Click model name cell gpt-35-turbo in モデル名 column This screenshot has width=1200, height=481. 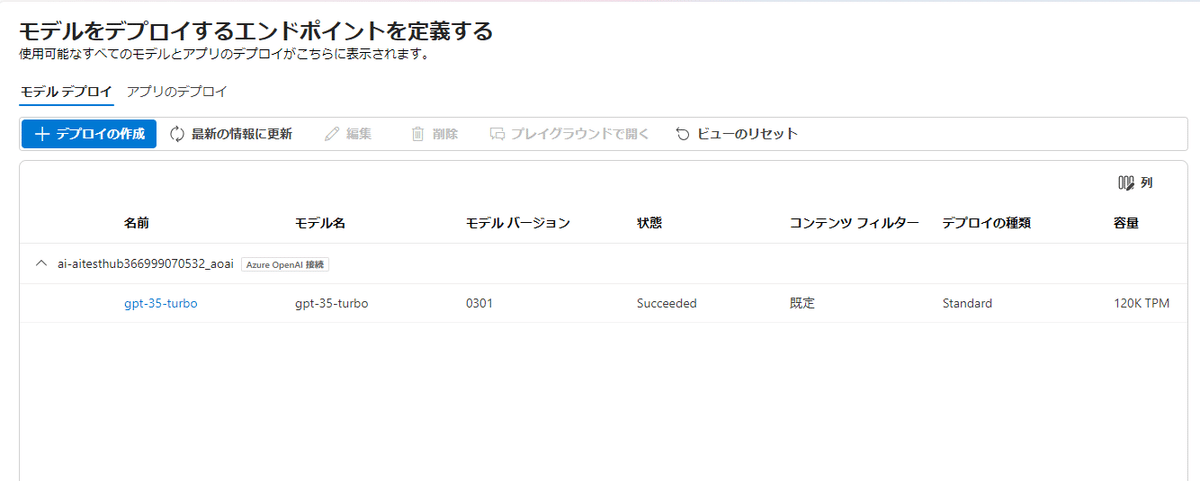pos(332,303)
